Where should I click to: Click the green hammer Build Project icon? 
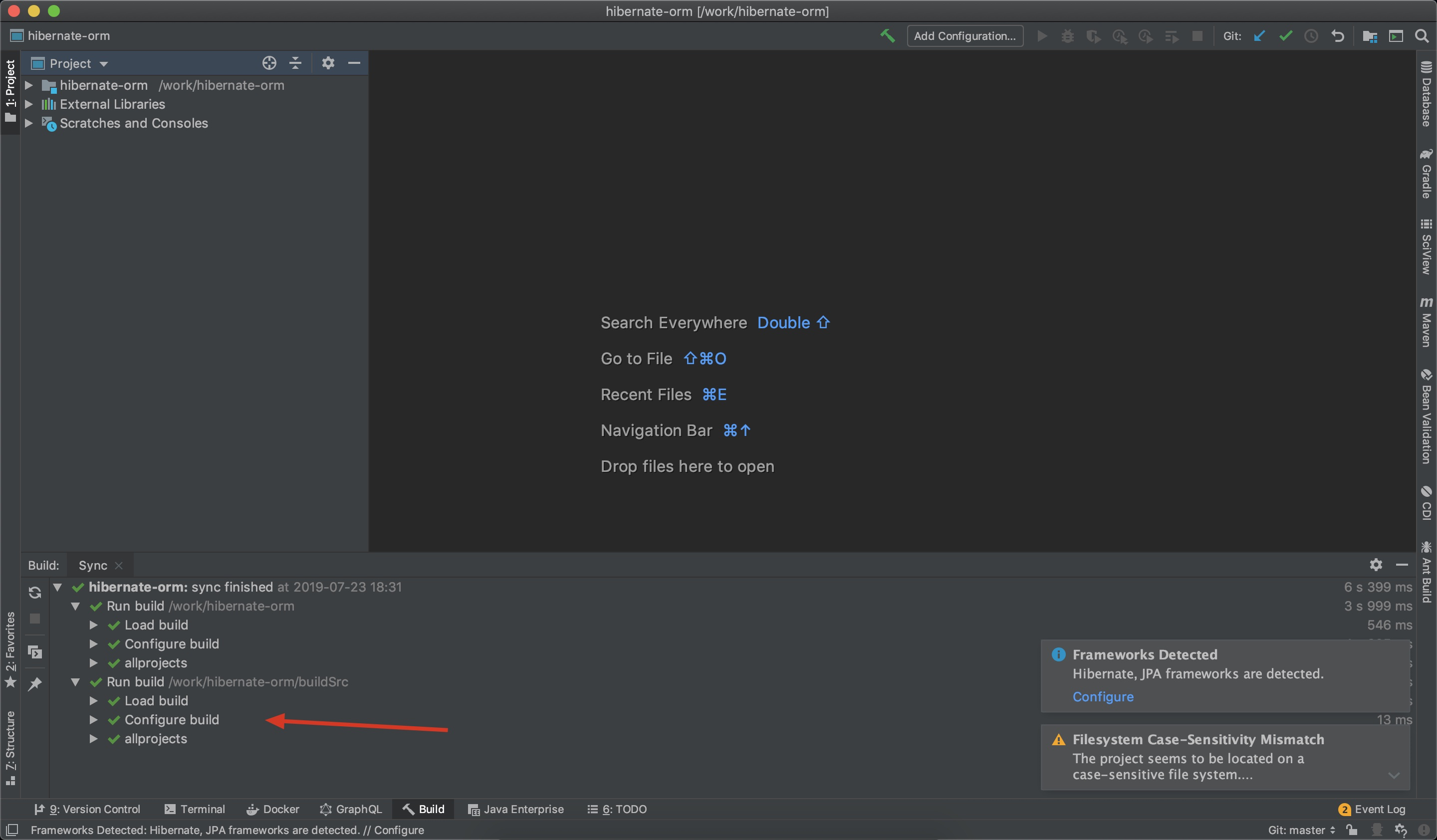click(x=887, y=36)
